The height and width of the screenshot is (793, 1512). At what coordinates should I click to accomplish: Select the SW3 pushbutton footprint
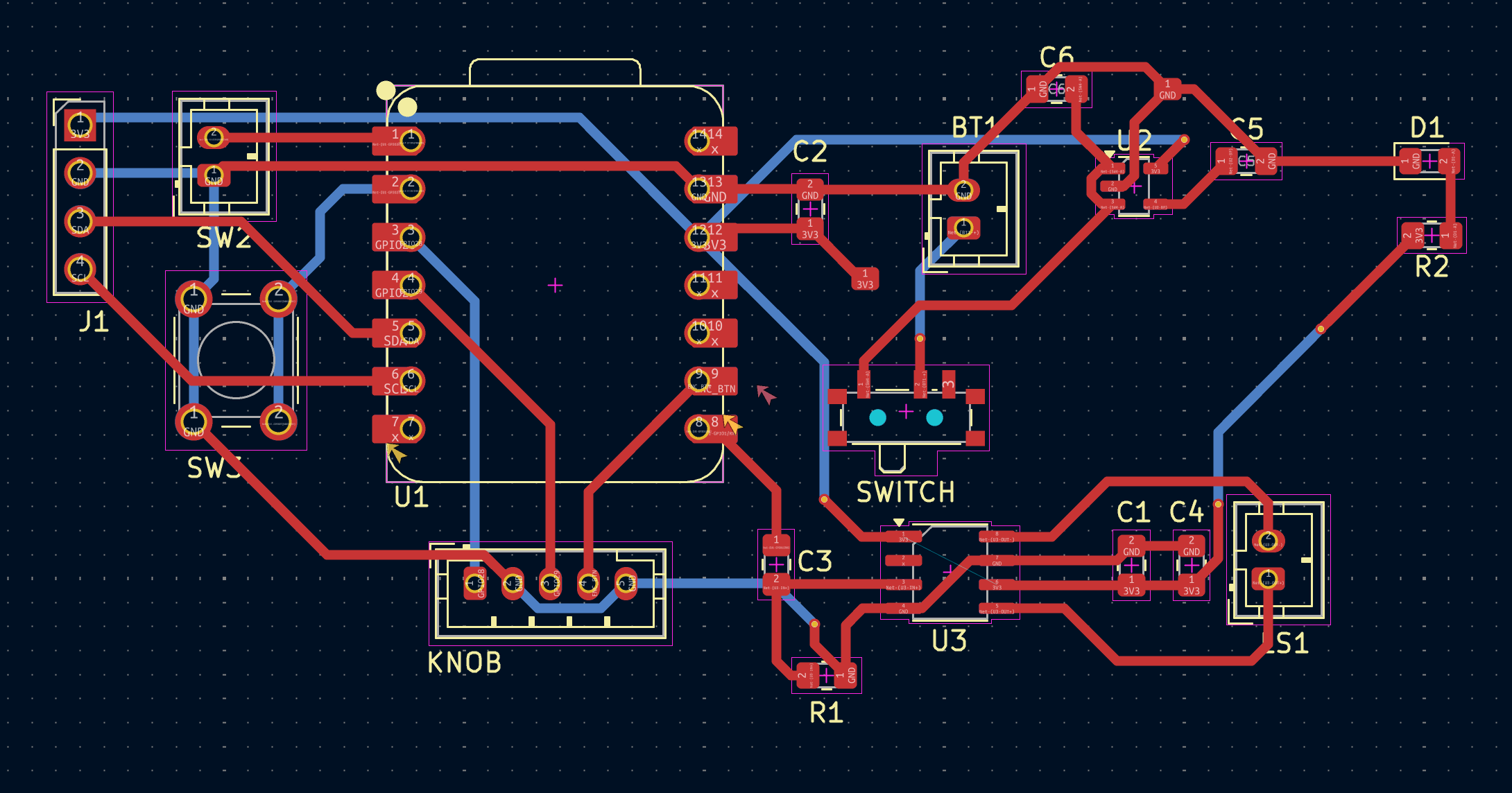[x=236, y=360]
